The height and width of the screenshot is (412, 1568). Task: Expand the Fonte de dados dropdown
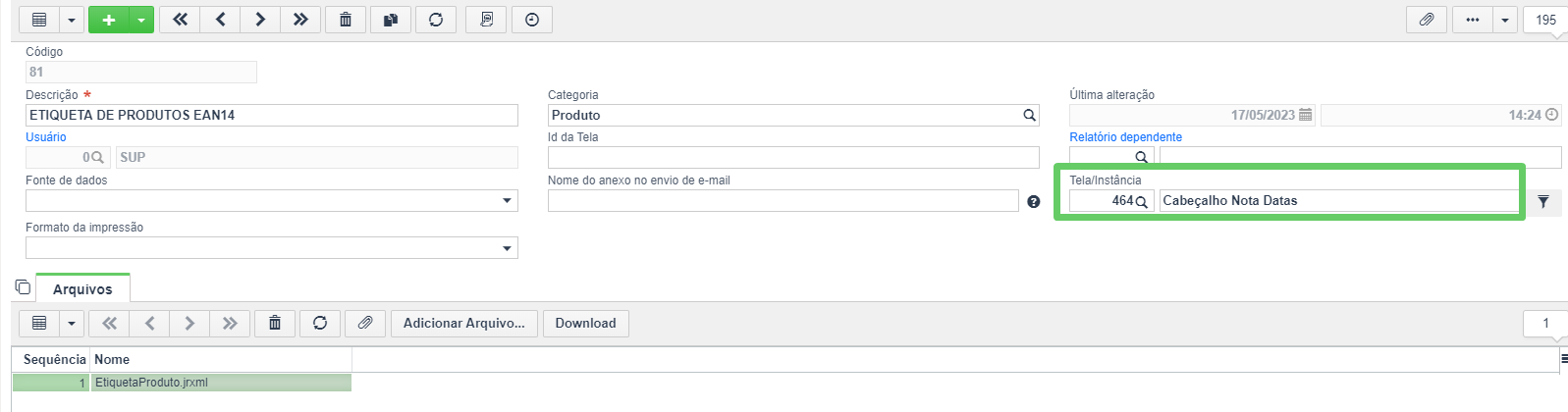[x=272, y=200]
